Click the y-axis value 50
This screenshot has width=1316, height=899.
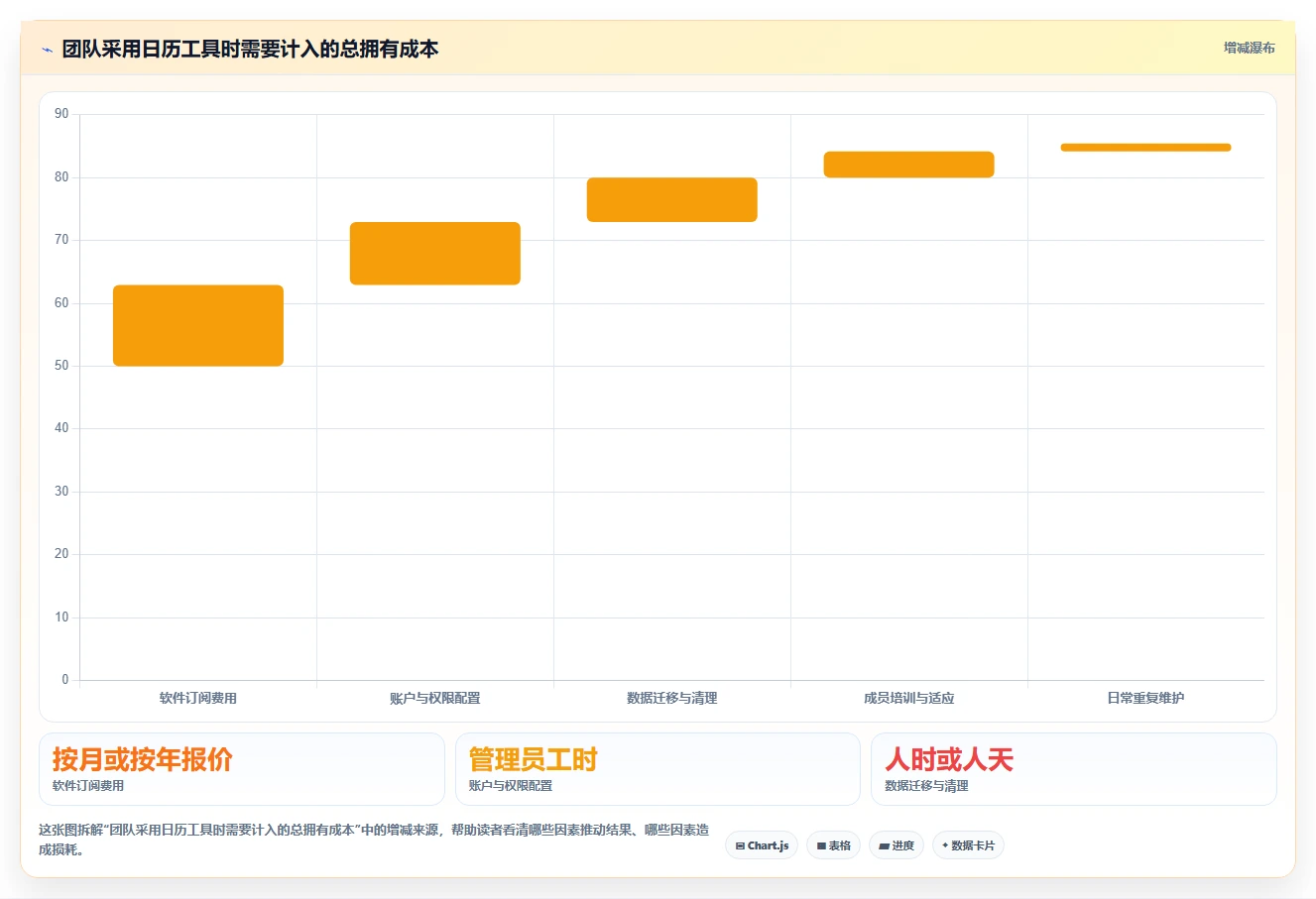tap(61, 366)
